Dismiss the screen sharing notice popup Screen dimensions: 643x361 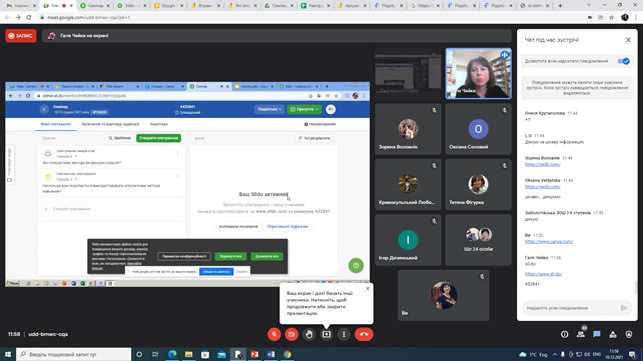(367, 288)
